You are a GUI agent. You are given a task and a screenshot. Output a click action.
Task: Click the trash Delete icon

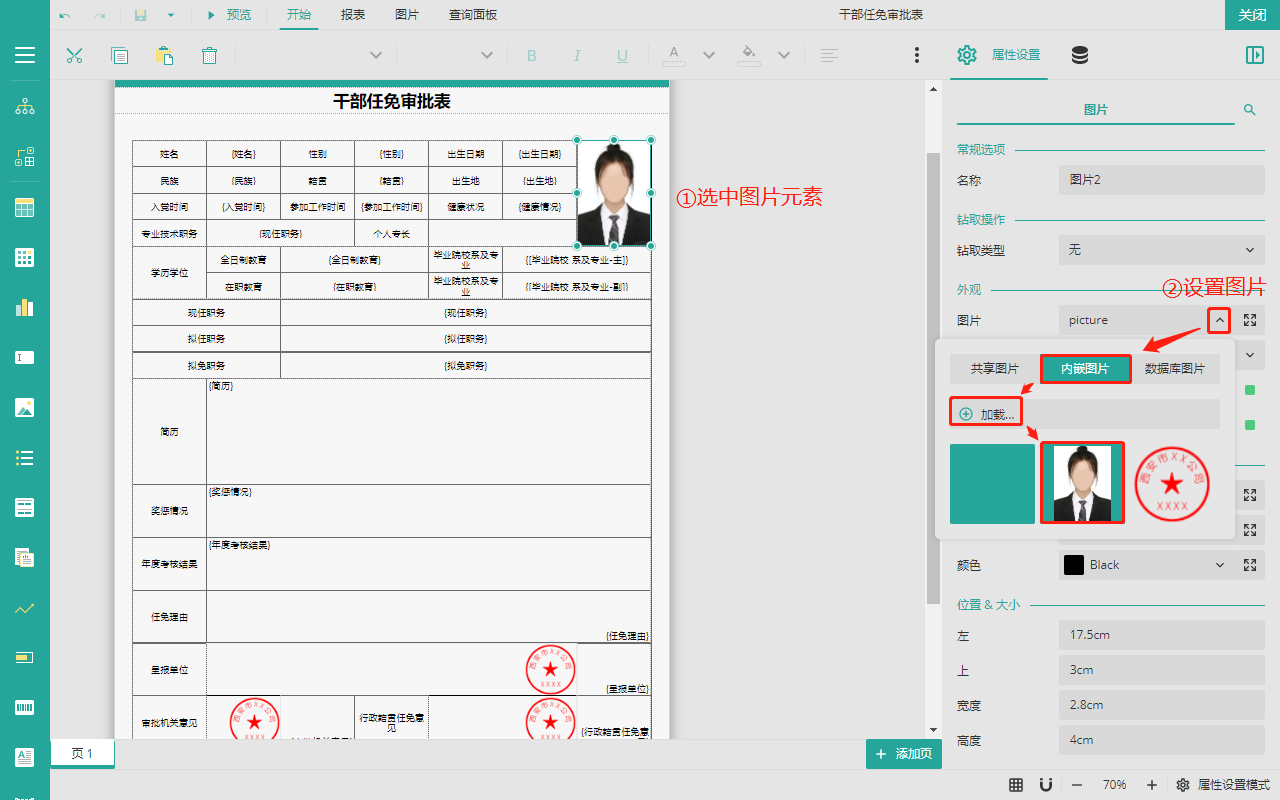point(209,55)
